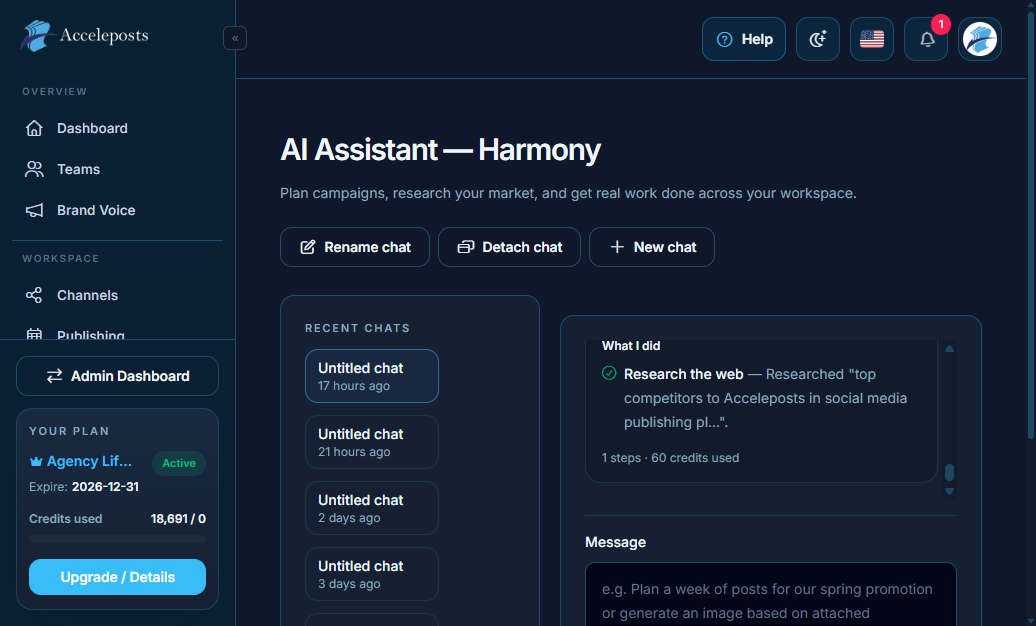
Task: Click the plus icon on New chat
Action: pyautogui.click(x=617, y=247)
